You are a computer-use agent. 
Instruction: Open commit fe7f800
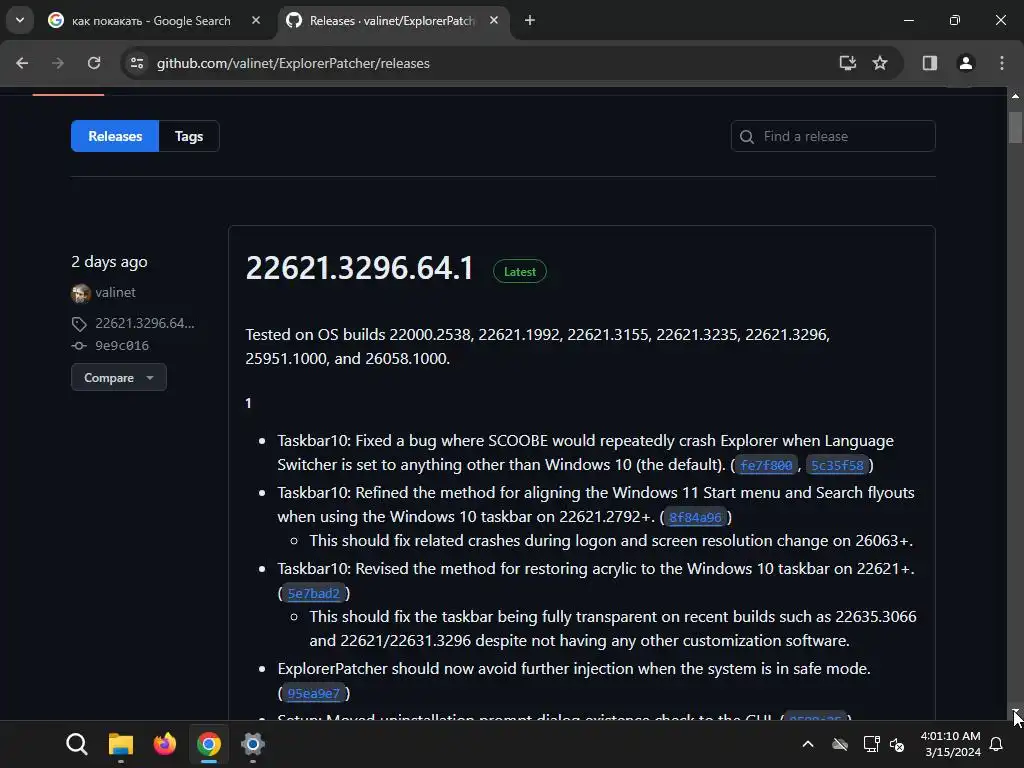click(x=766, y=465)
